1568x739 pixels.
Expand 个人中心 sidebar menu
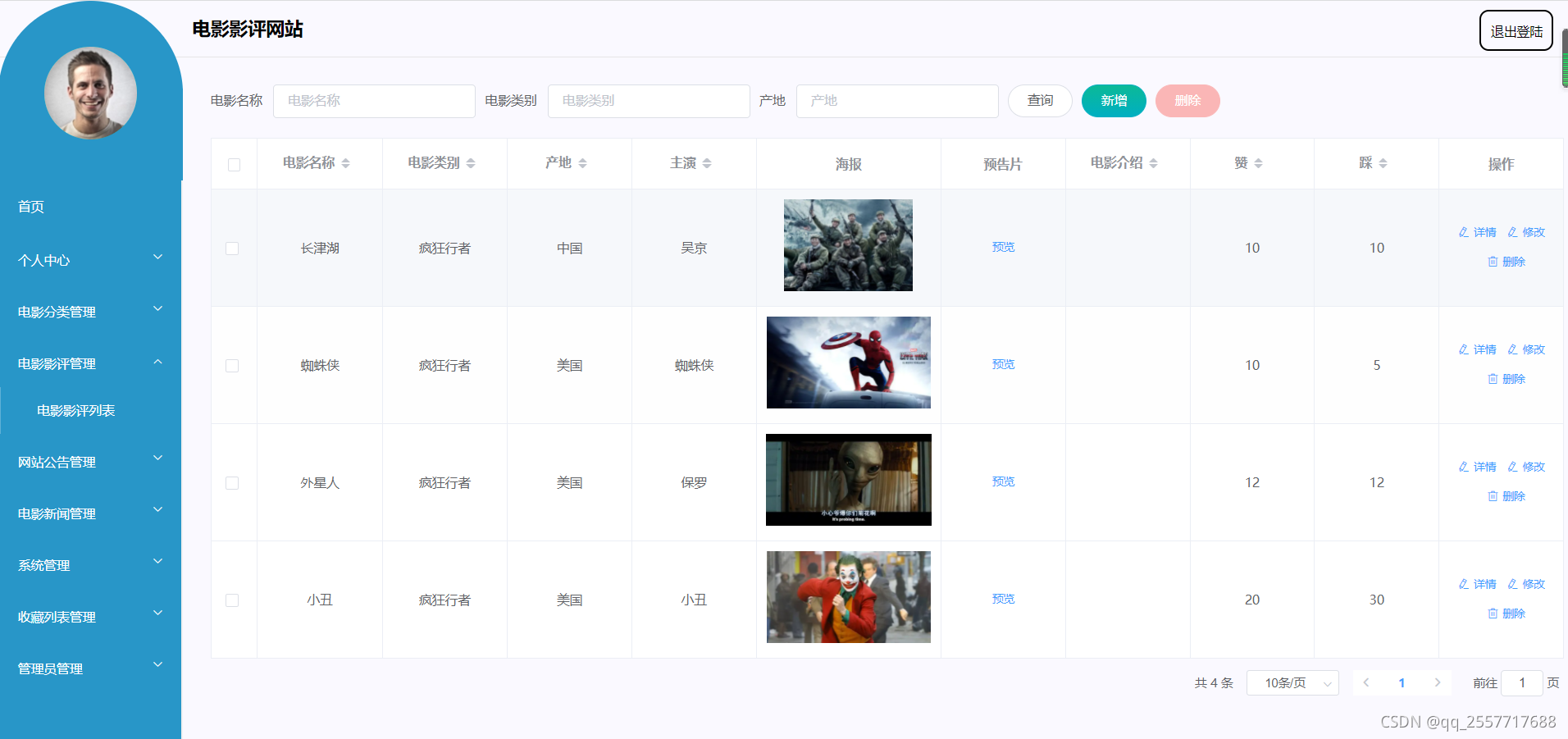coord(90,260)
